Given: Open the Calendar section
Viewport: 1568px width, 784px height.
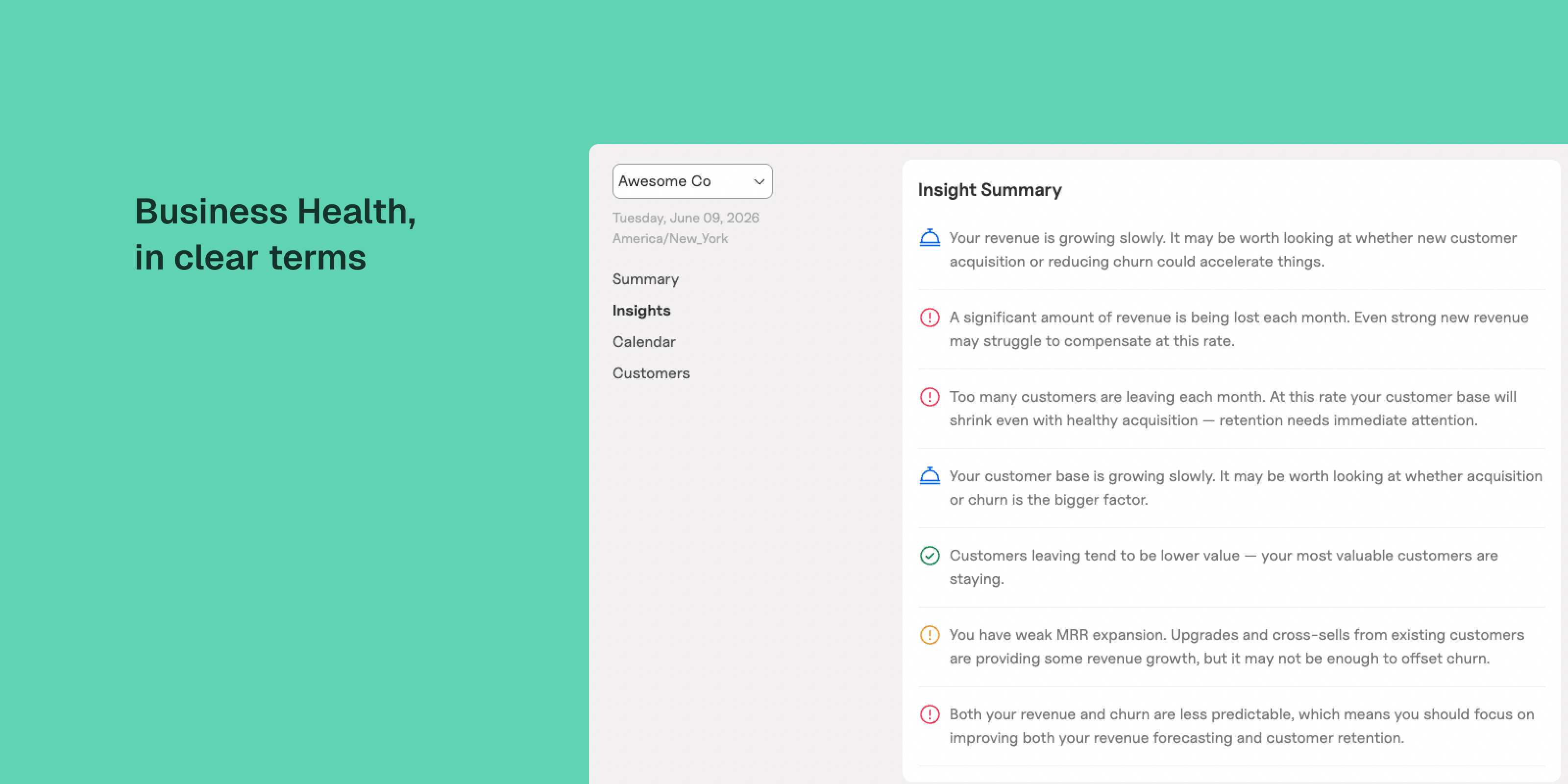Looking at the screenshot, I should pos(644,342).
